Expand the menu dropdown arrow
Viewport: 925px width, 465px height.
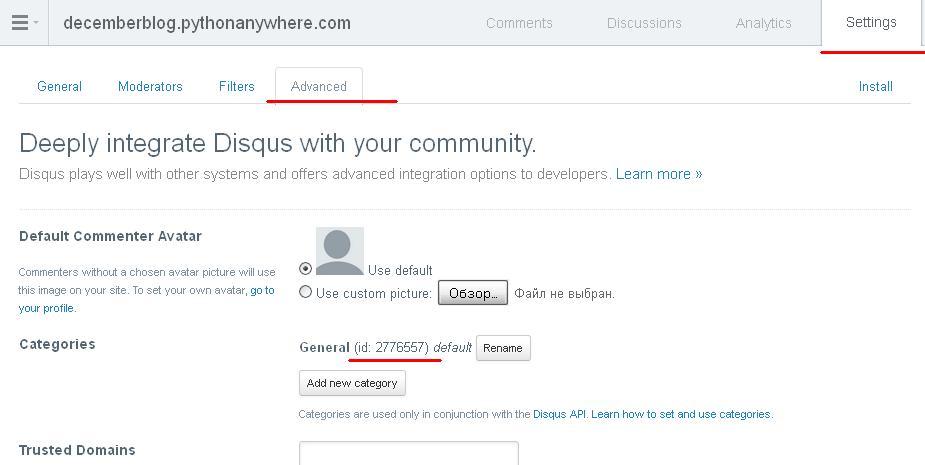pyautogui.click(x=37, y=23)
